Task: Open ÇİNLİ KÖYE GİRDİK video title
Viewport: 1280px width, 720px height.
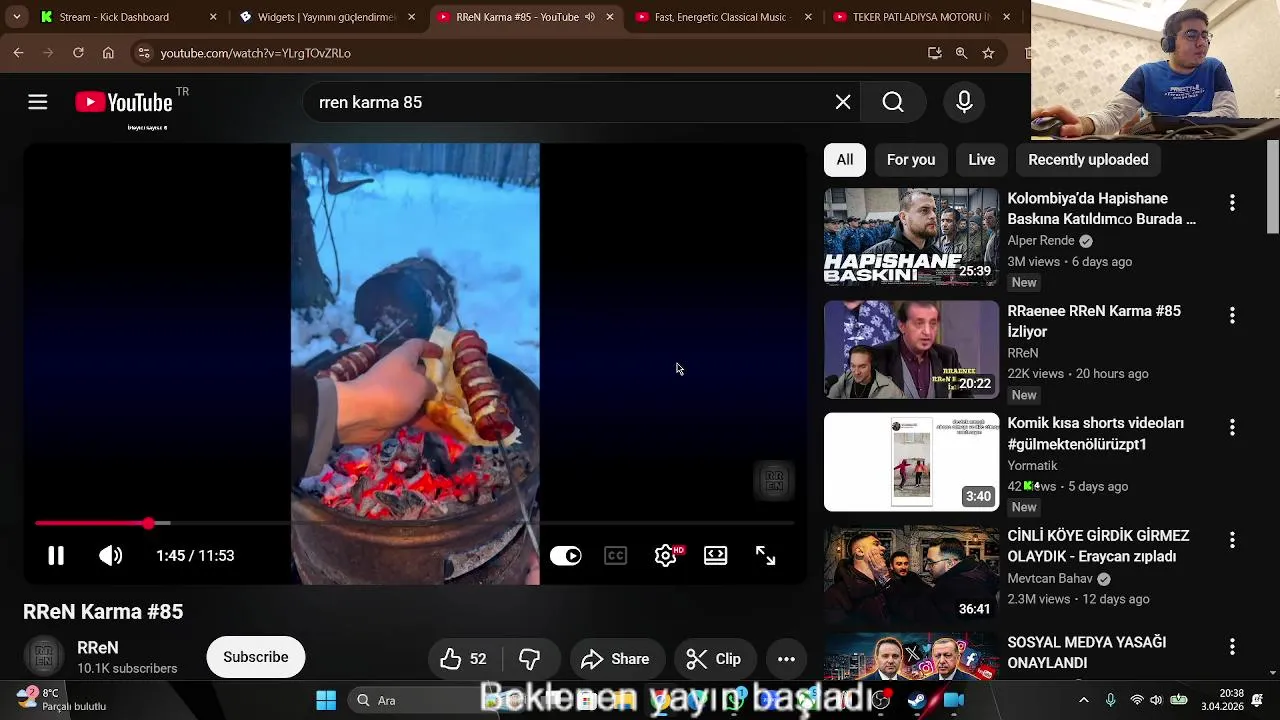Action: tap(1098, 546)
